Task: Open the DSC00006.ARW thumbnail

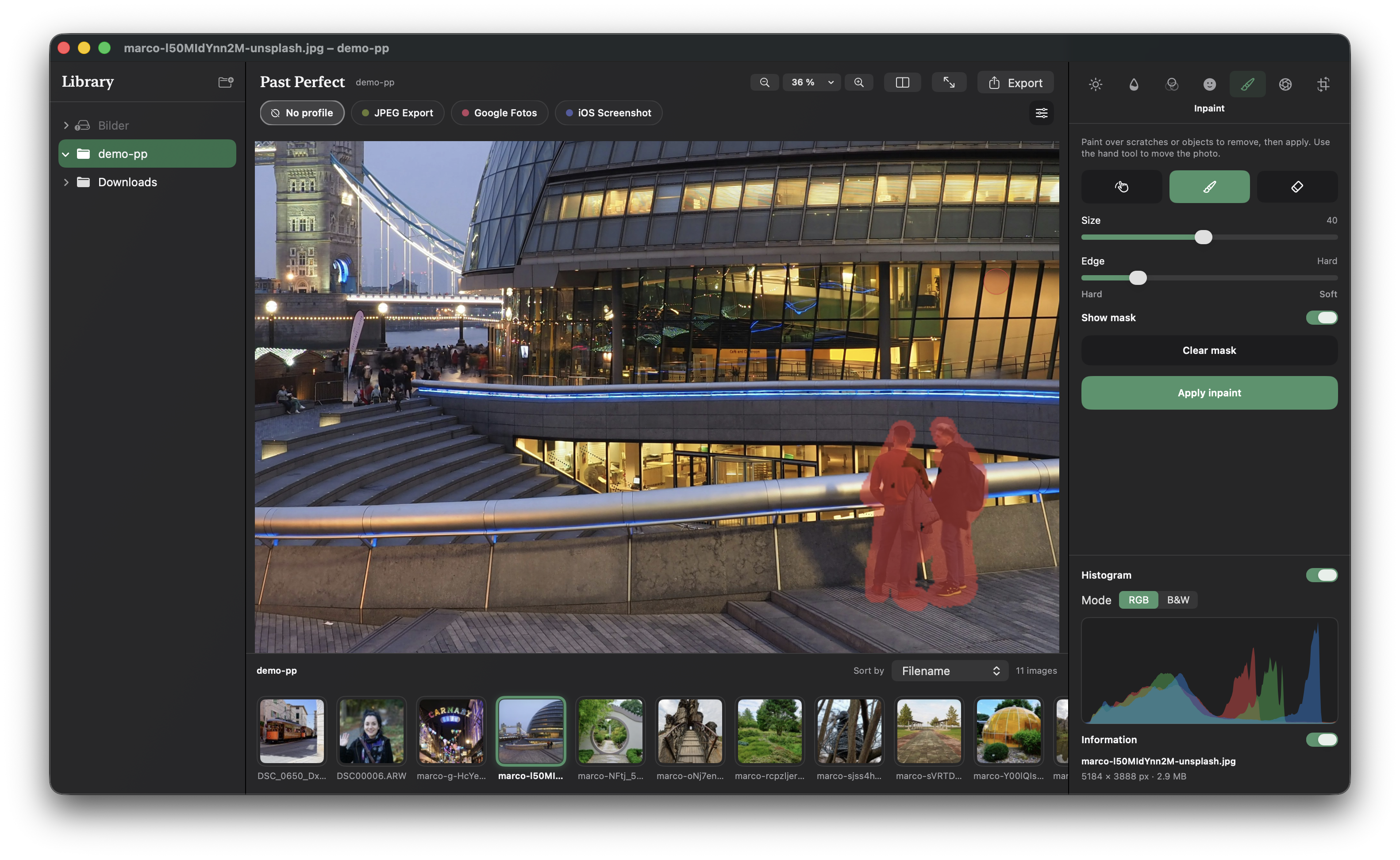Action: tap(372, 731)
